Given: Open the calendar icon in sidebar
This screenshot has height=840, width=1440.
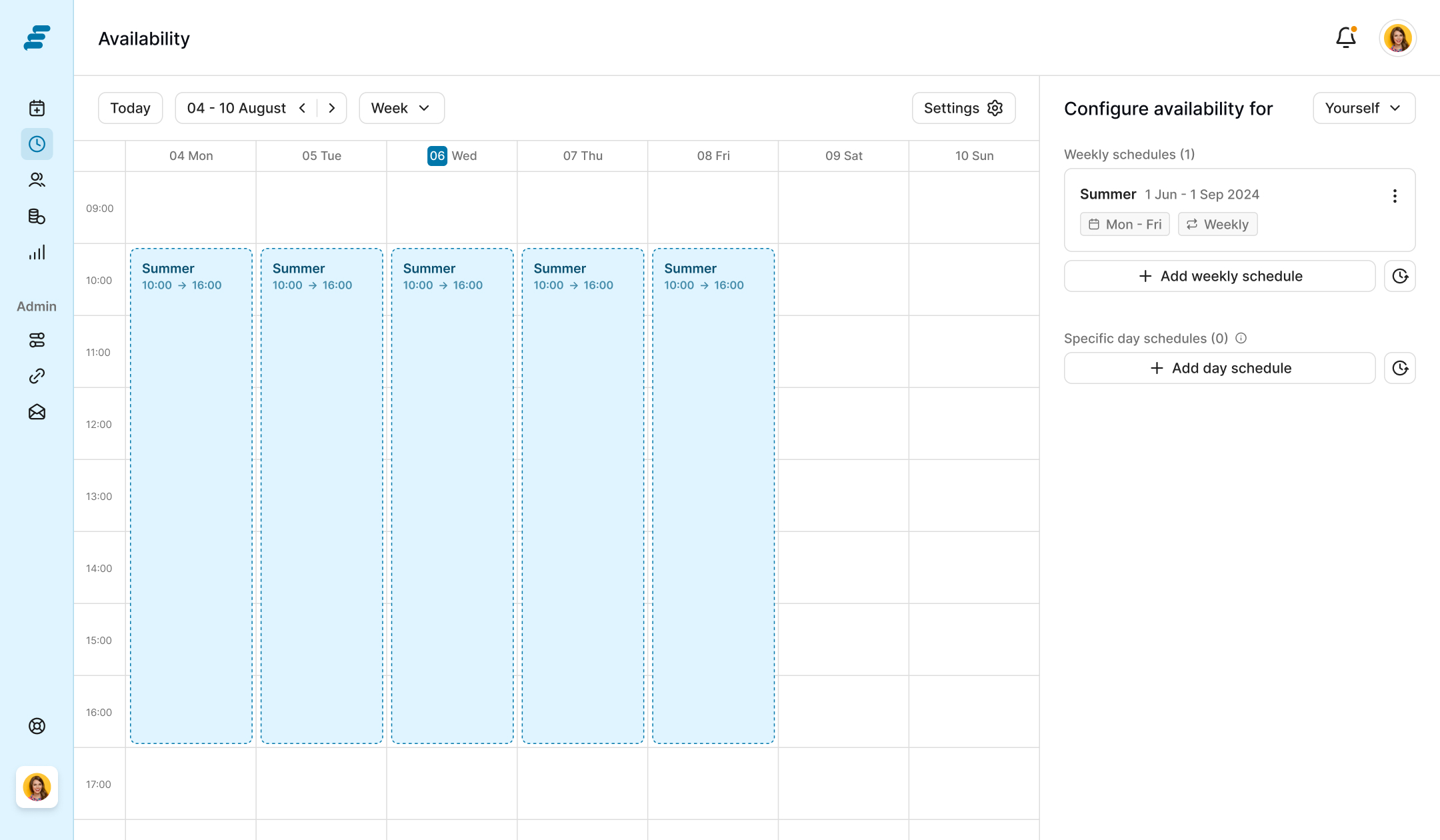Looking at the screenshot, I should pos(37,108).
